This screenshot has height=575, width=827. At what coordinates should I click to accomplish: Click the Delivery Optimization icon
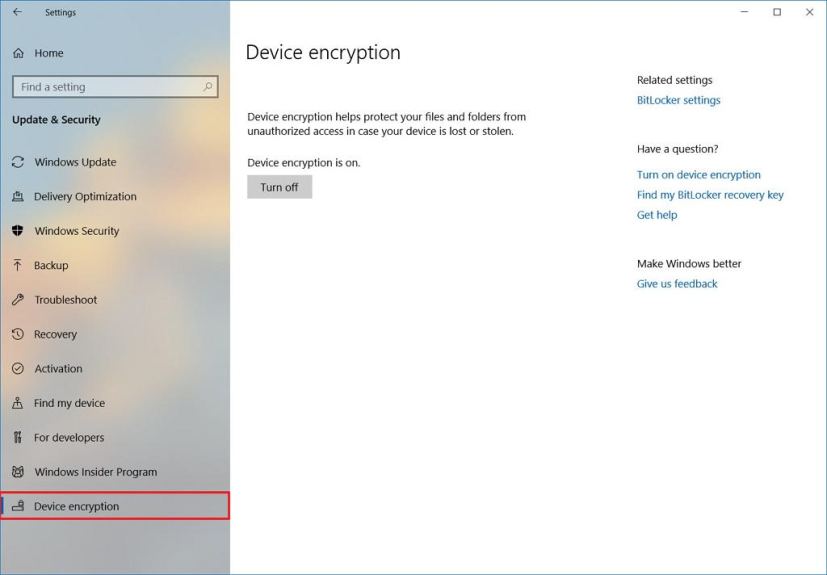(x=18, y=196)
